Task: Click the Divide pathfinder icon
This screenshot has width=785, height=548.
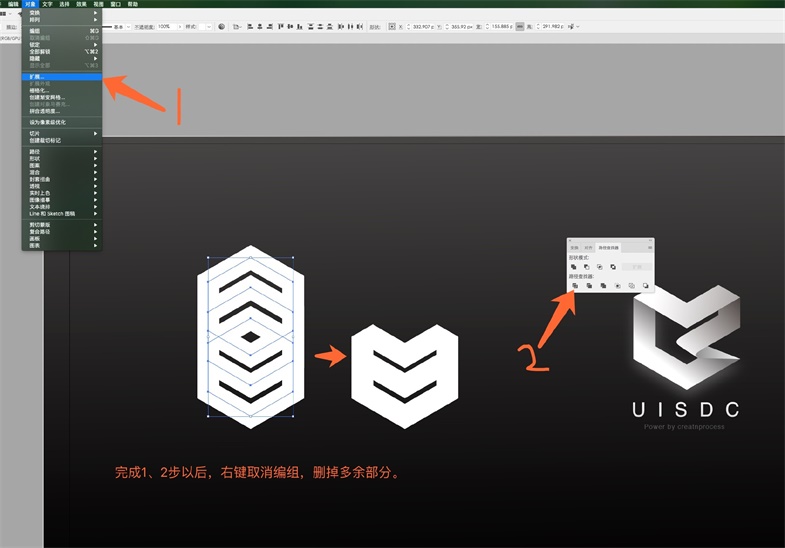Action: click(x=574, y=286)
